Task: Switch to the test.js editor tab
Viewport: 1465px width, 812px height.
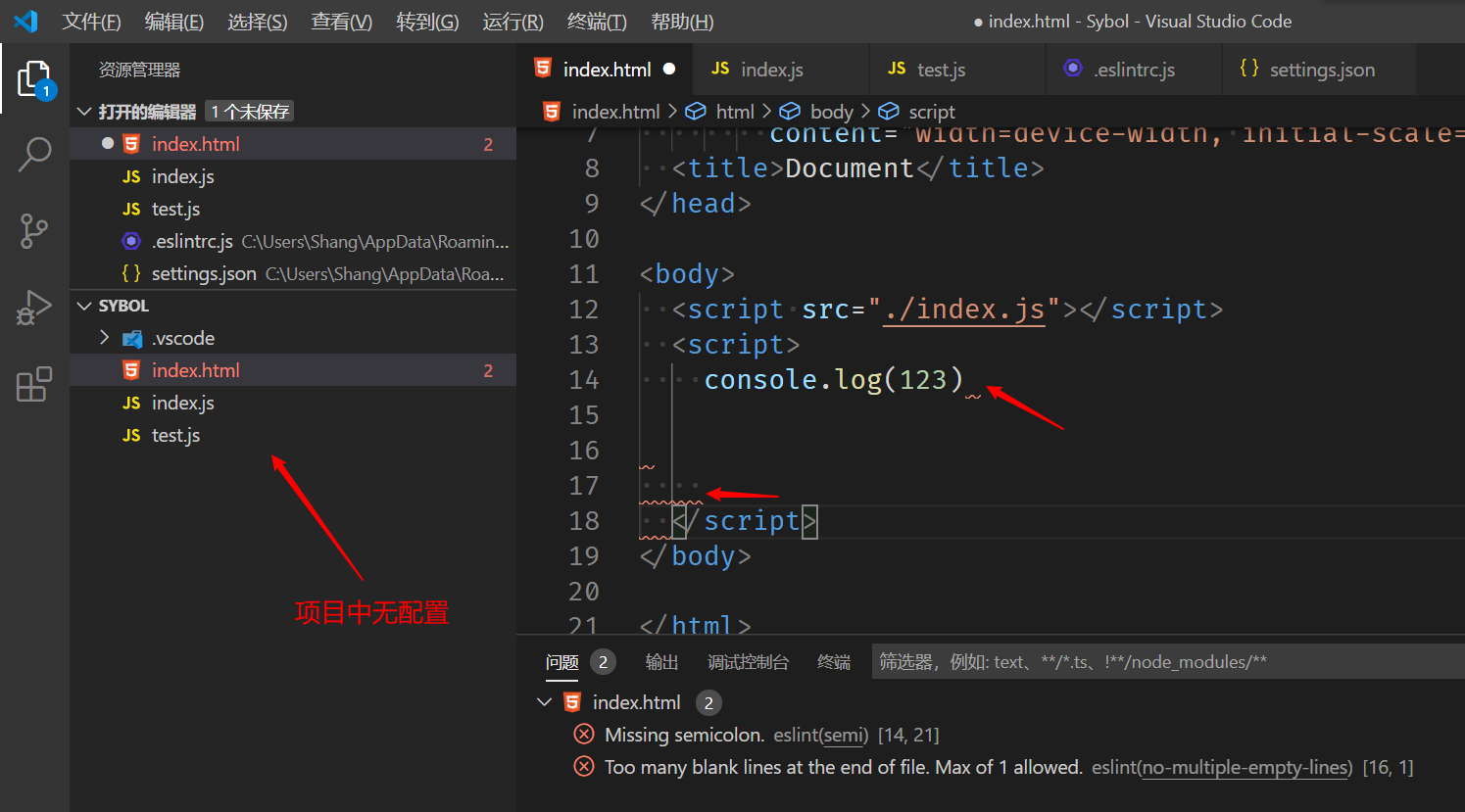Action: point(957,69)
